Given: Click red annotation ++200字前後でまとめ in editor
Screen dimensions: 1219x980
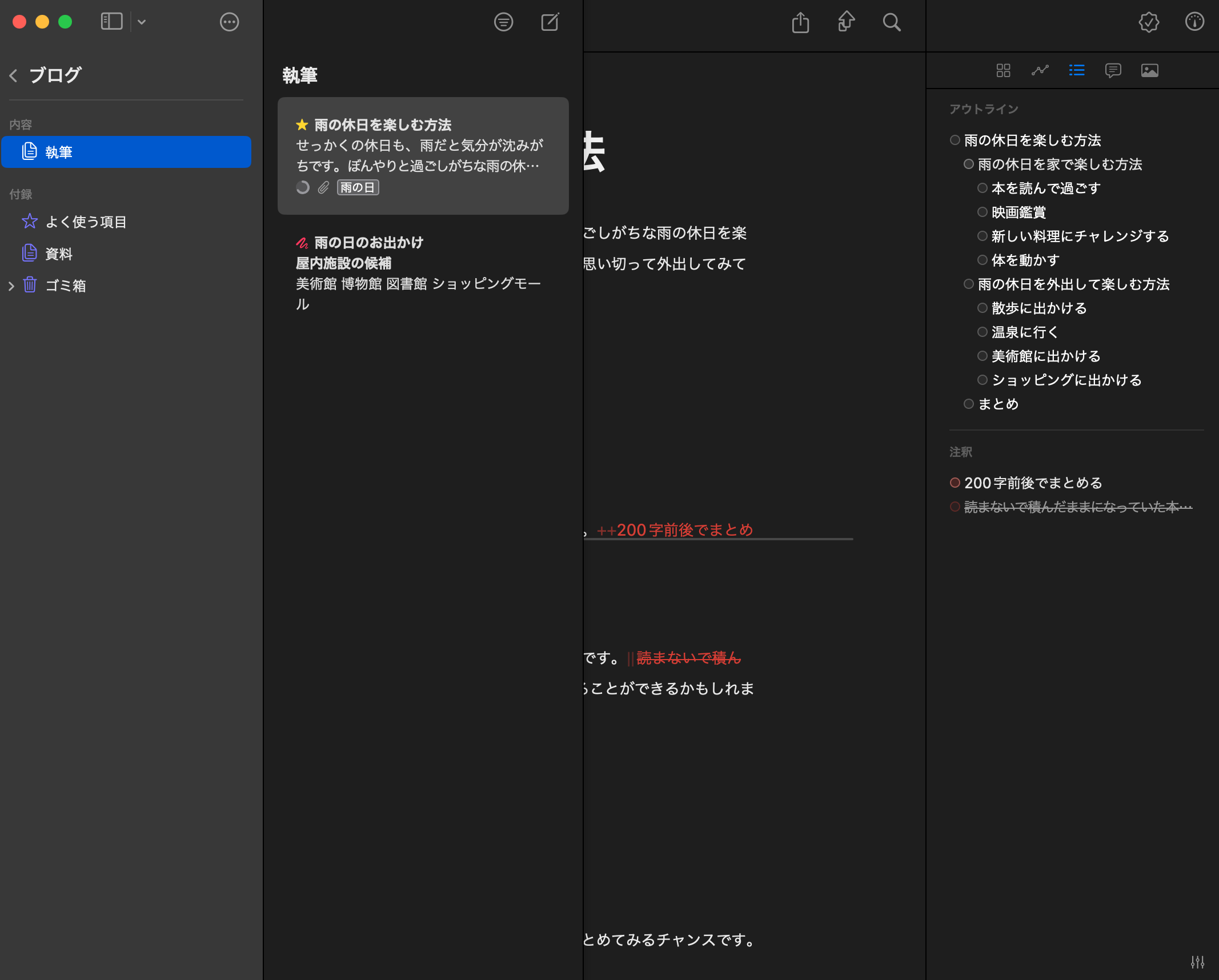Looking at the screenshot, I should pos(675,529).
